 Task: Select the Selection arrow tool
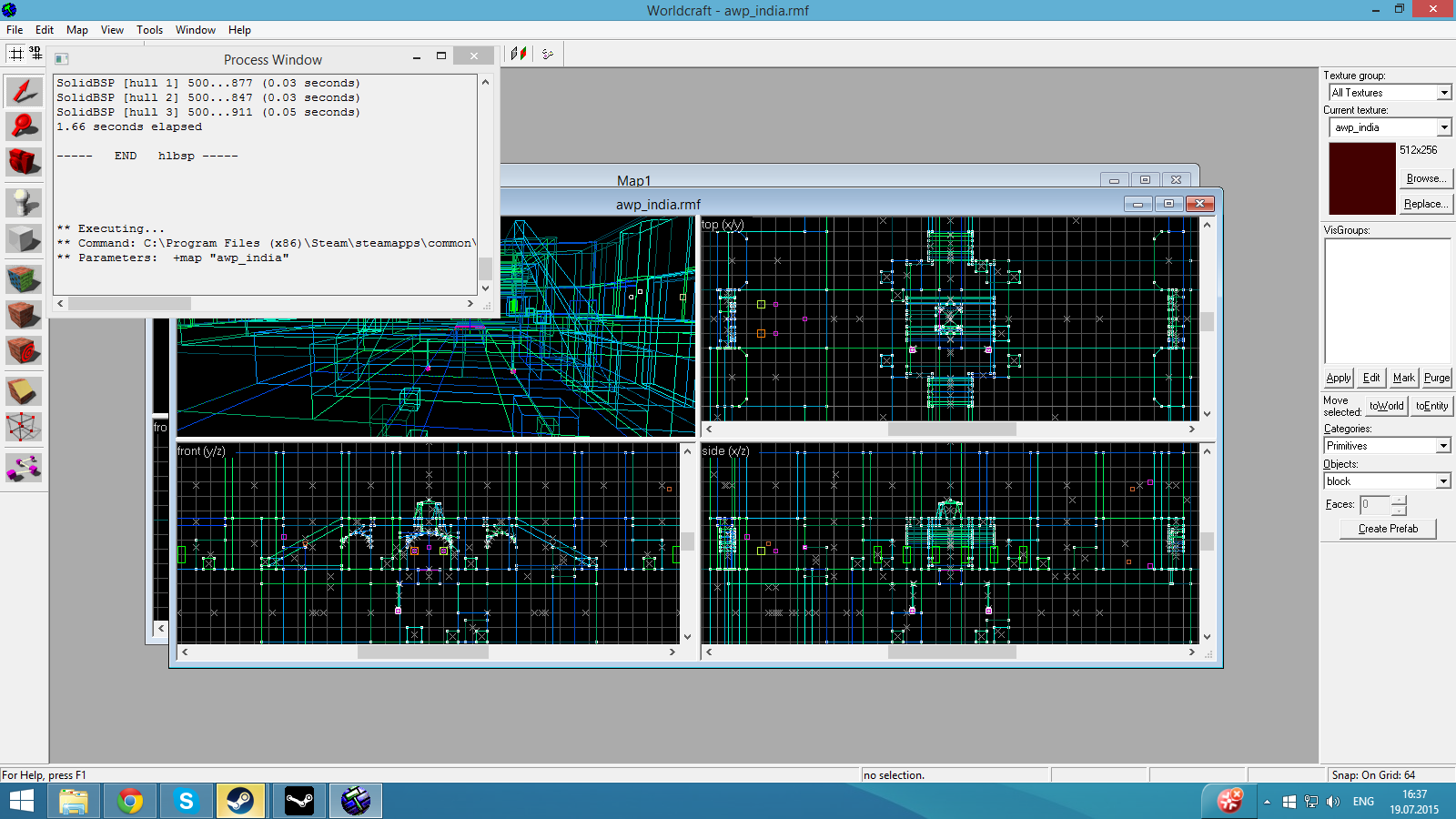click(24, 91)
